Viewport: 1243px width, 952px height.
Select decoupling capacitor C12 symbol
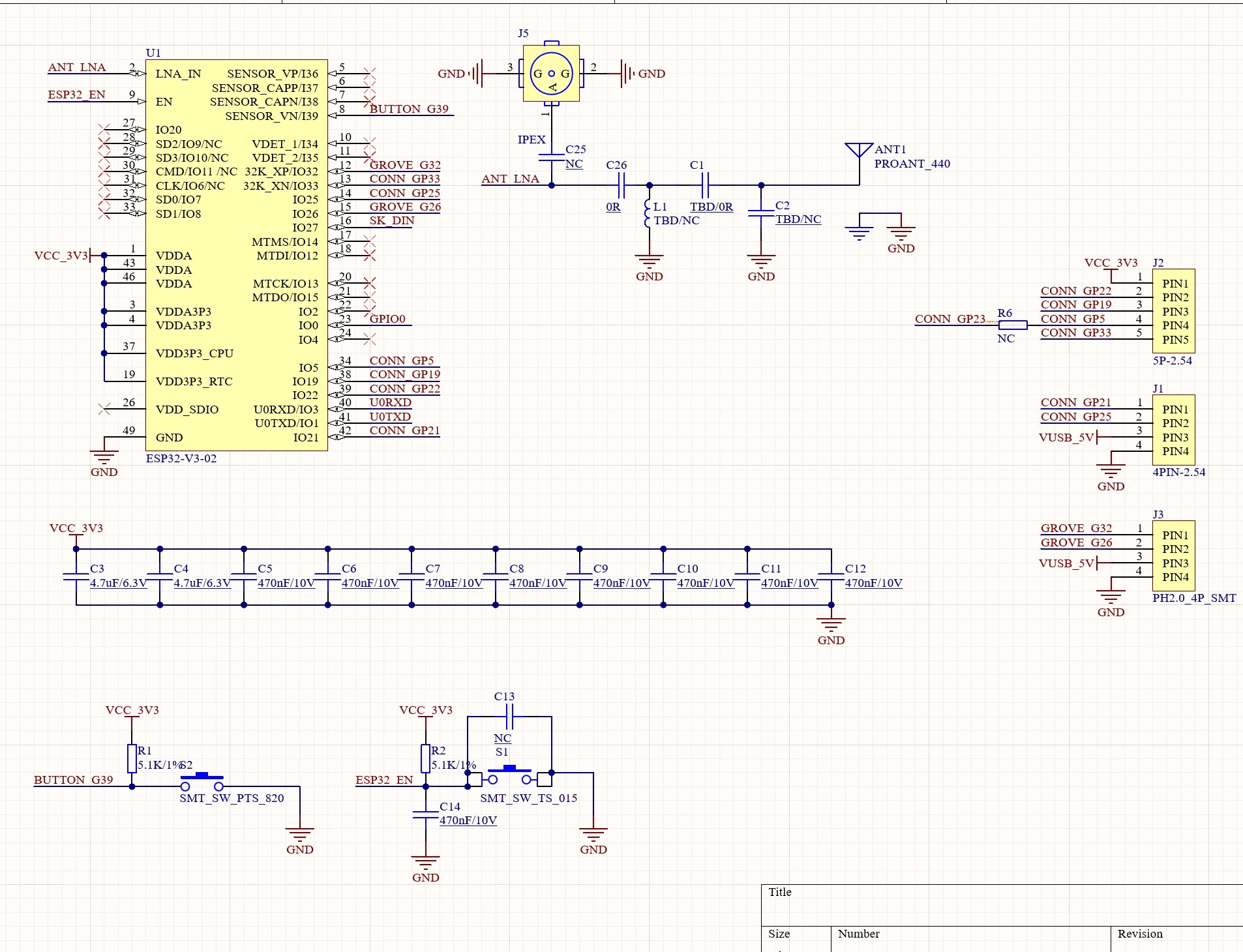tap(831, 576)
